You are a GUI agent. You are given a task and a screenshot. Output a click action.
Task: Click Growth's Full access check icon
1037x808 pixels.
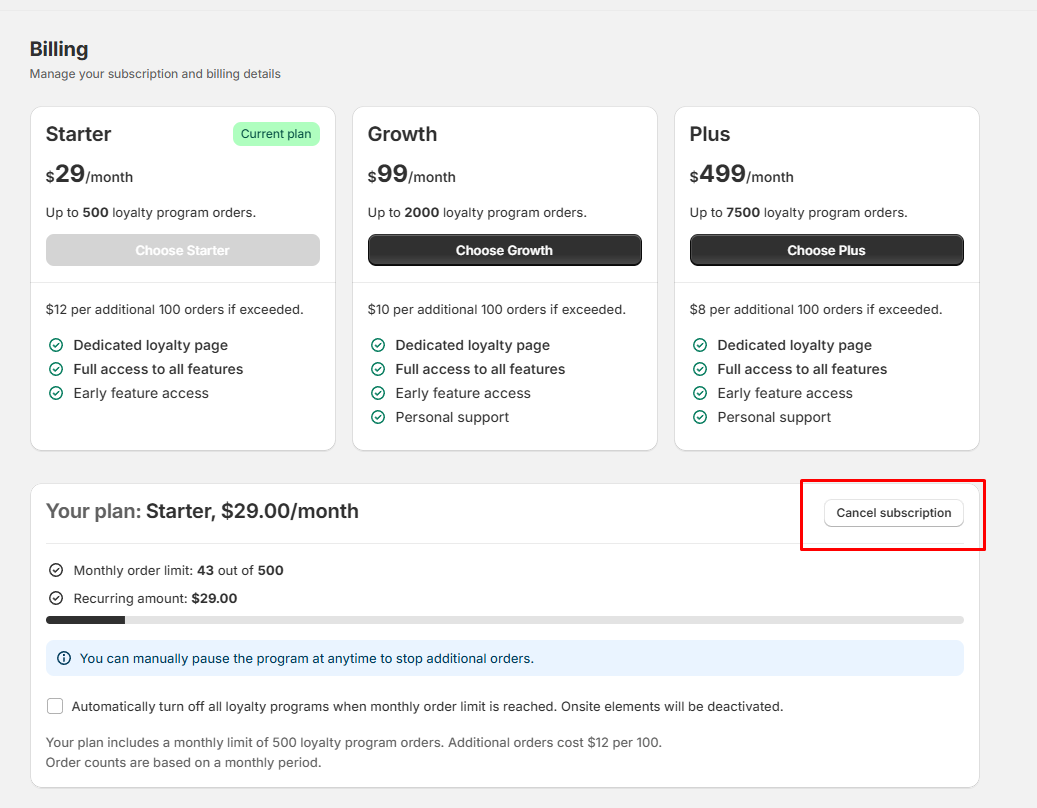click(378, 369)
